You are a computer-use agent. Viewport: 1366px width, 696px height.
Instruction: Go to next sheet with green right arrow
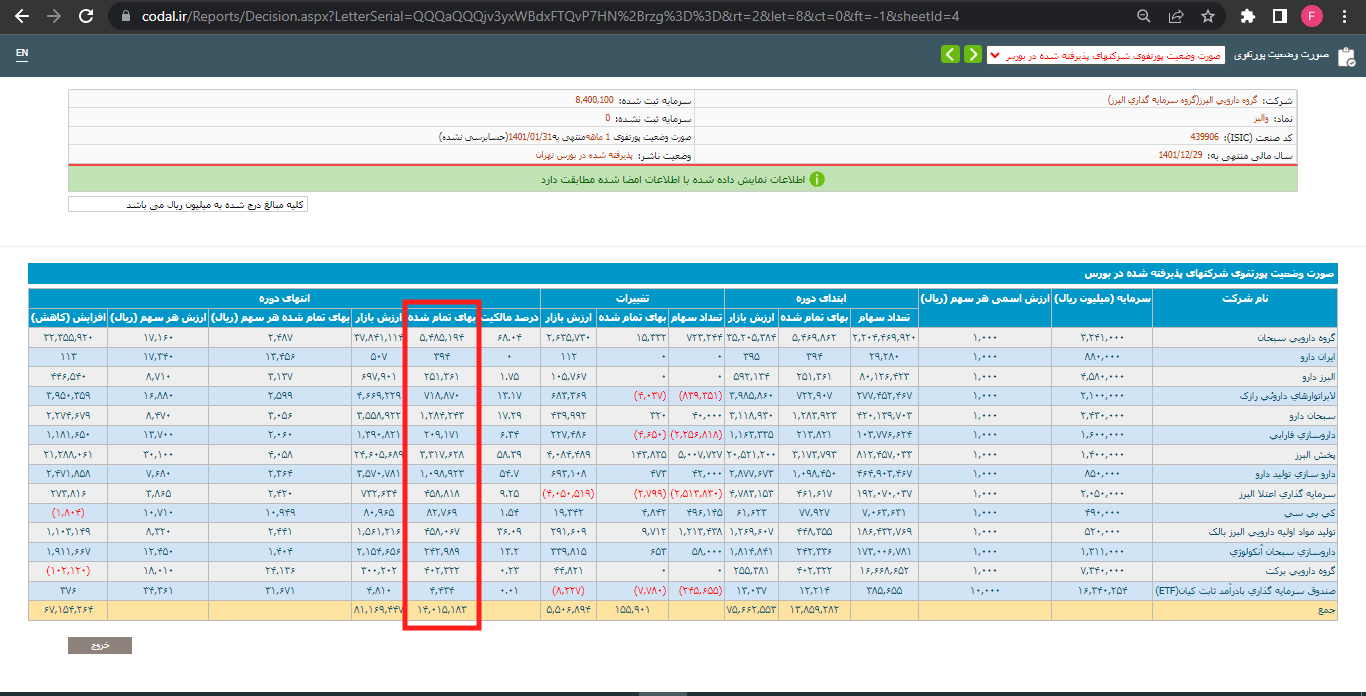pyautogui.click(x=972, y=54)
